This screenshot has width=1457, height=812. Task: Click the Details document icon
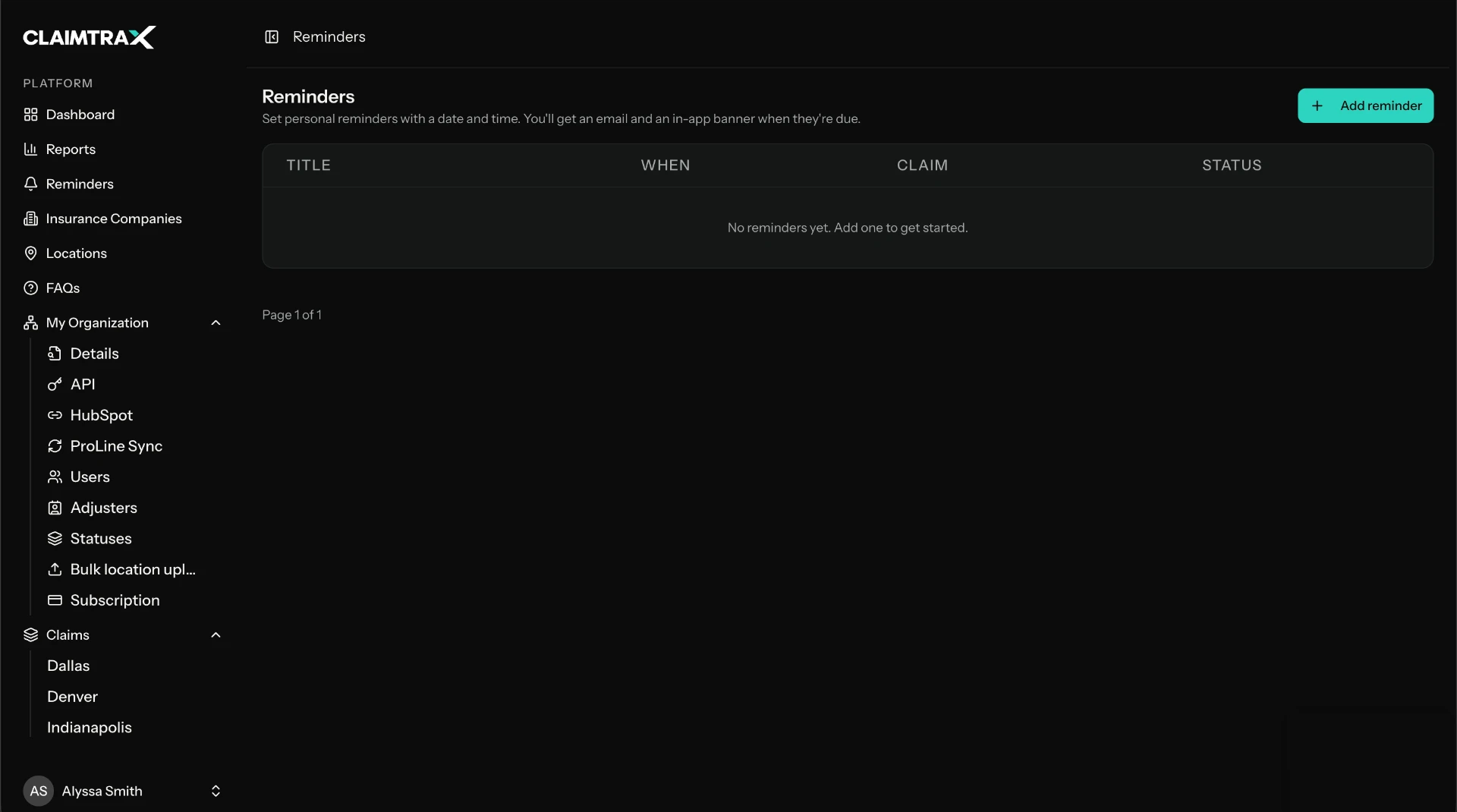pyautogui.click(x=55, y=354)
